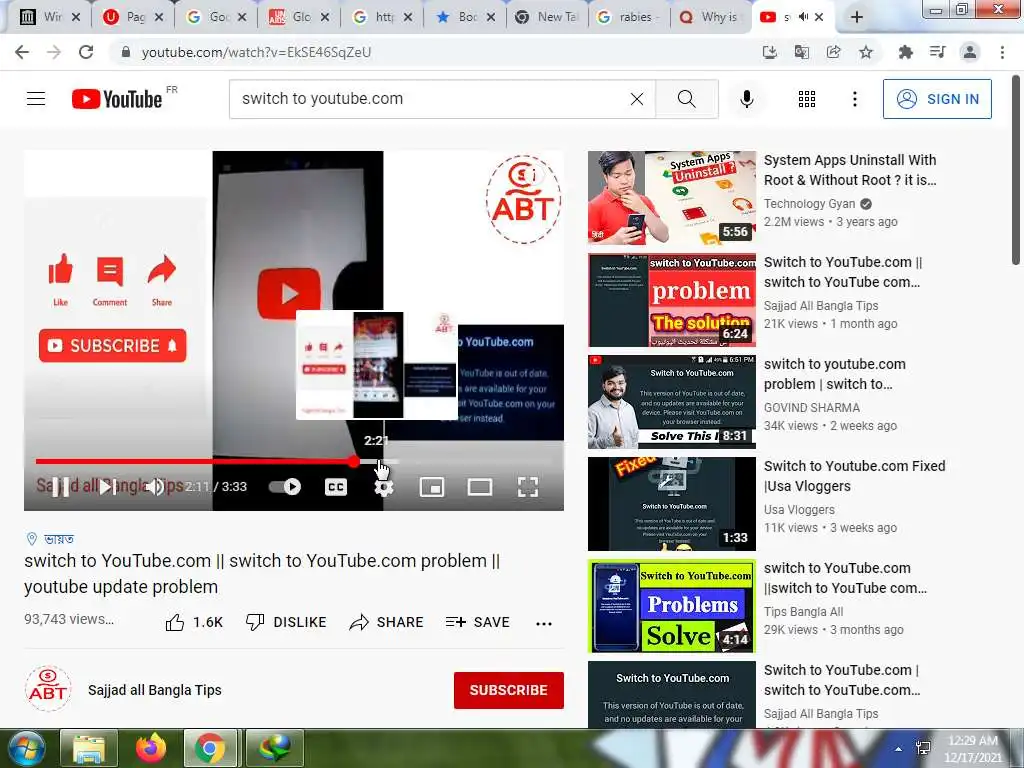Screen dimensions: 1024x768
Task: Open more actions ellipsis under video
Action: [x=543, y=624]
